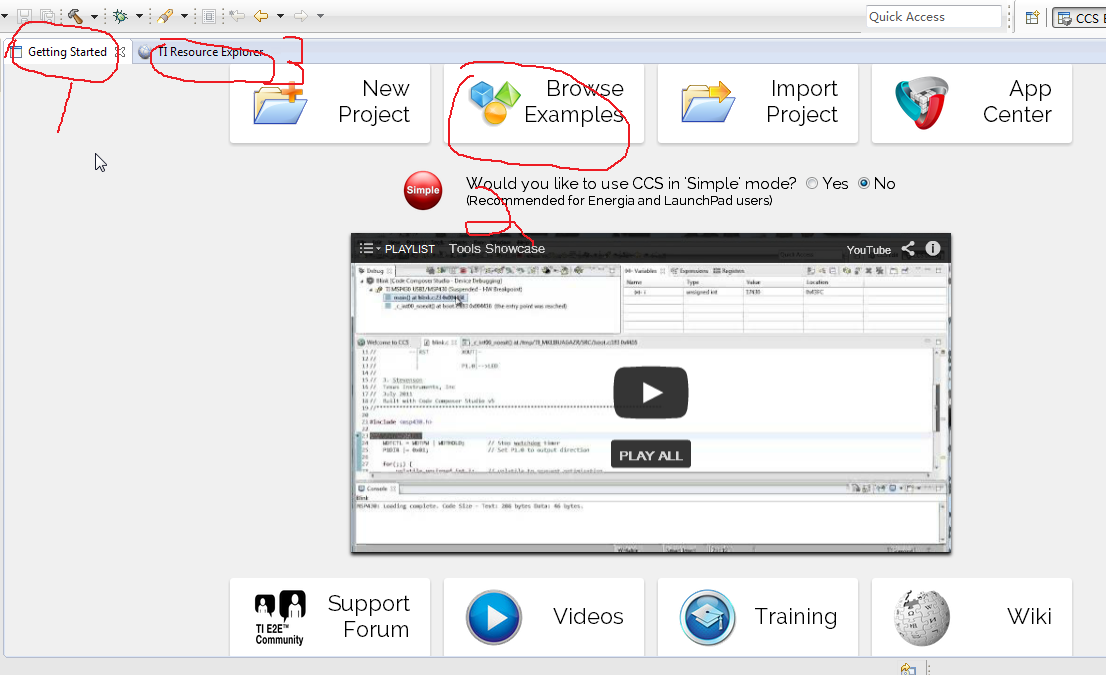Click the YouTube logo link

point(868,250)
